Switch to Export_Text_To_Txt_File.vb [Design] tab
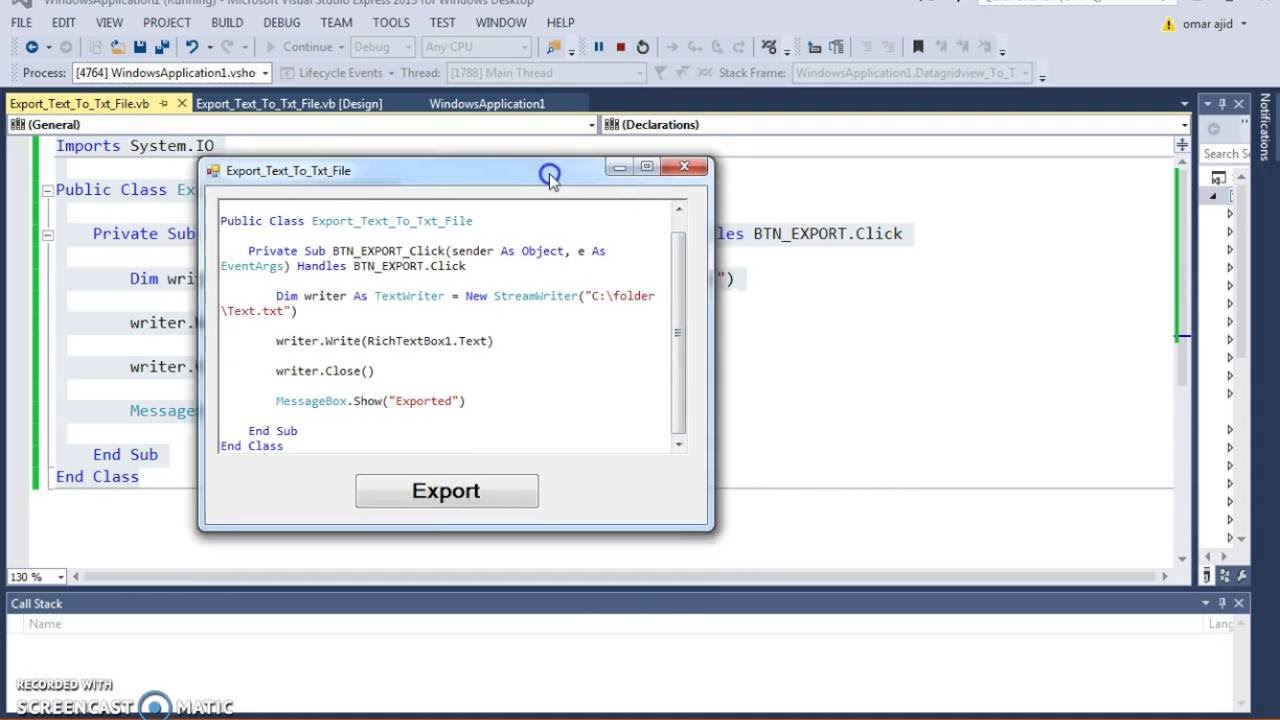The width and height of the screenshot is (1280, 720). pos(289,103)
